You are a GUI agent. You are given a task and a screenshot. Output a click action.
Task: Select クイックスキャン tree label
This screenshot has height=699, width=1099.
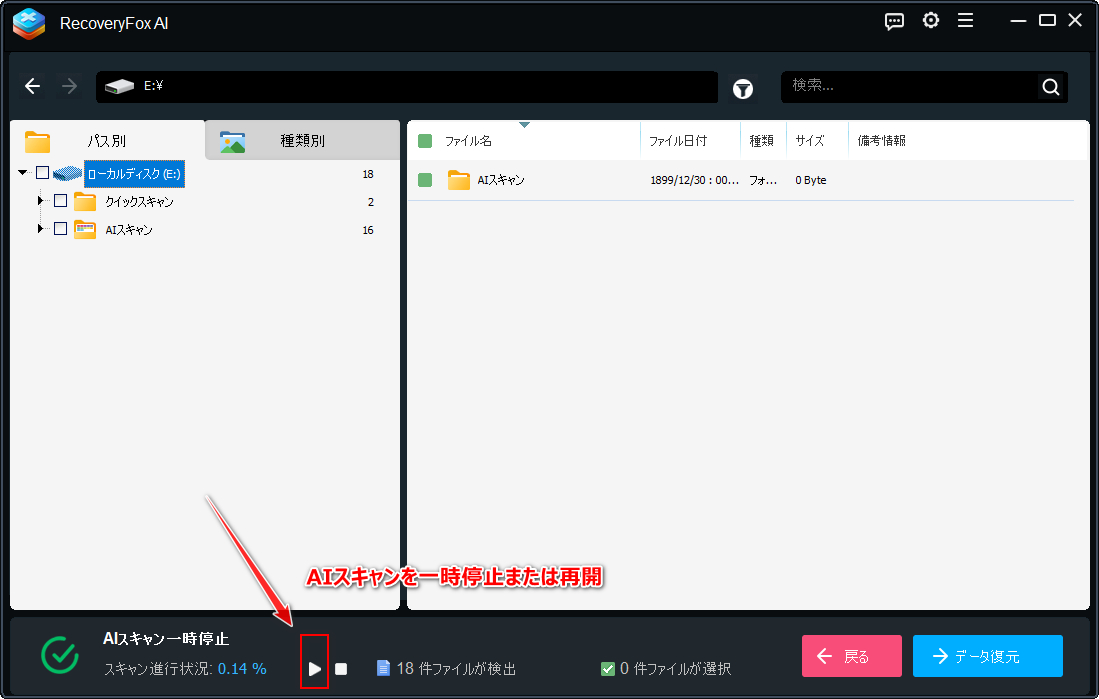pyautogui.click(x=139, y=202)
